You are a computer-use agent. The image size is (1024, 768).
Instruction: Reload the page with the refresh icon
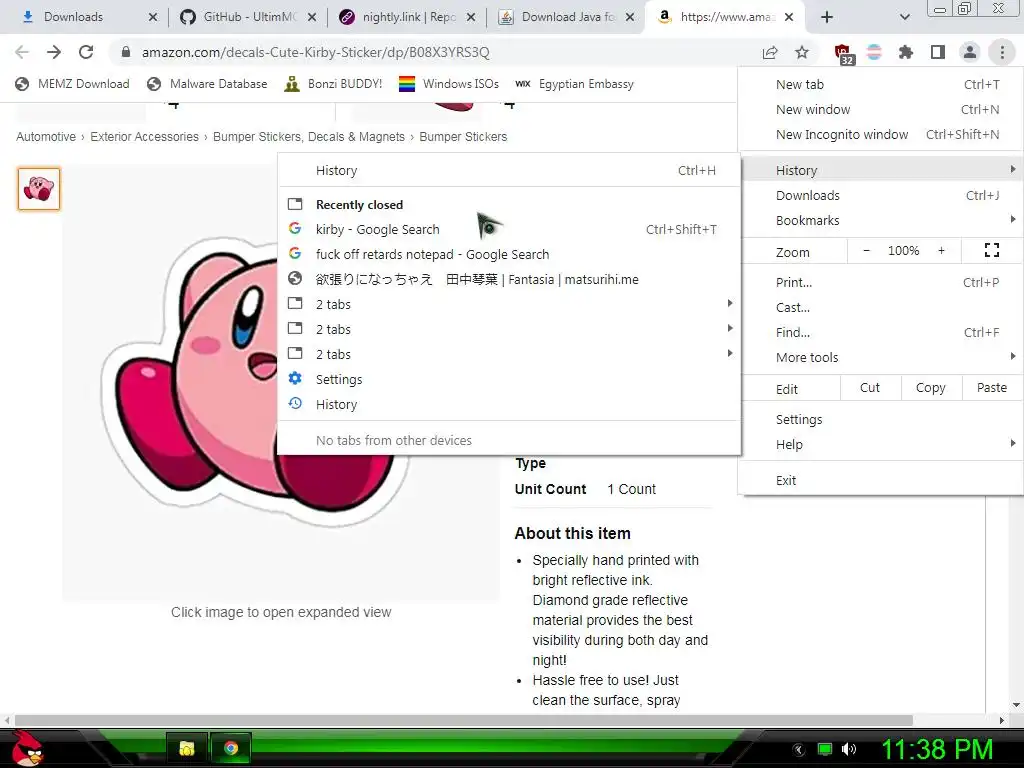86,52
